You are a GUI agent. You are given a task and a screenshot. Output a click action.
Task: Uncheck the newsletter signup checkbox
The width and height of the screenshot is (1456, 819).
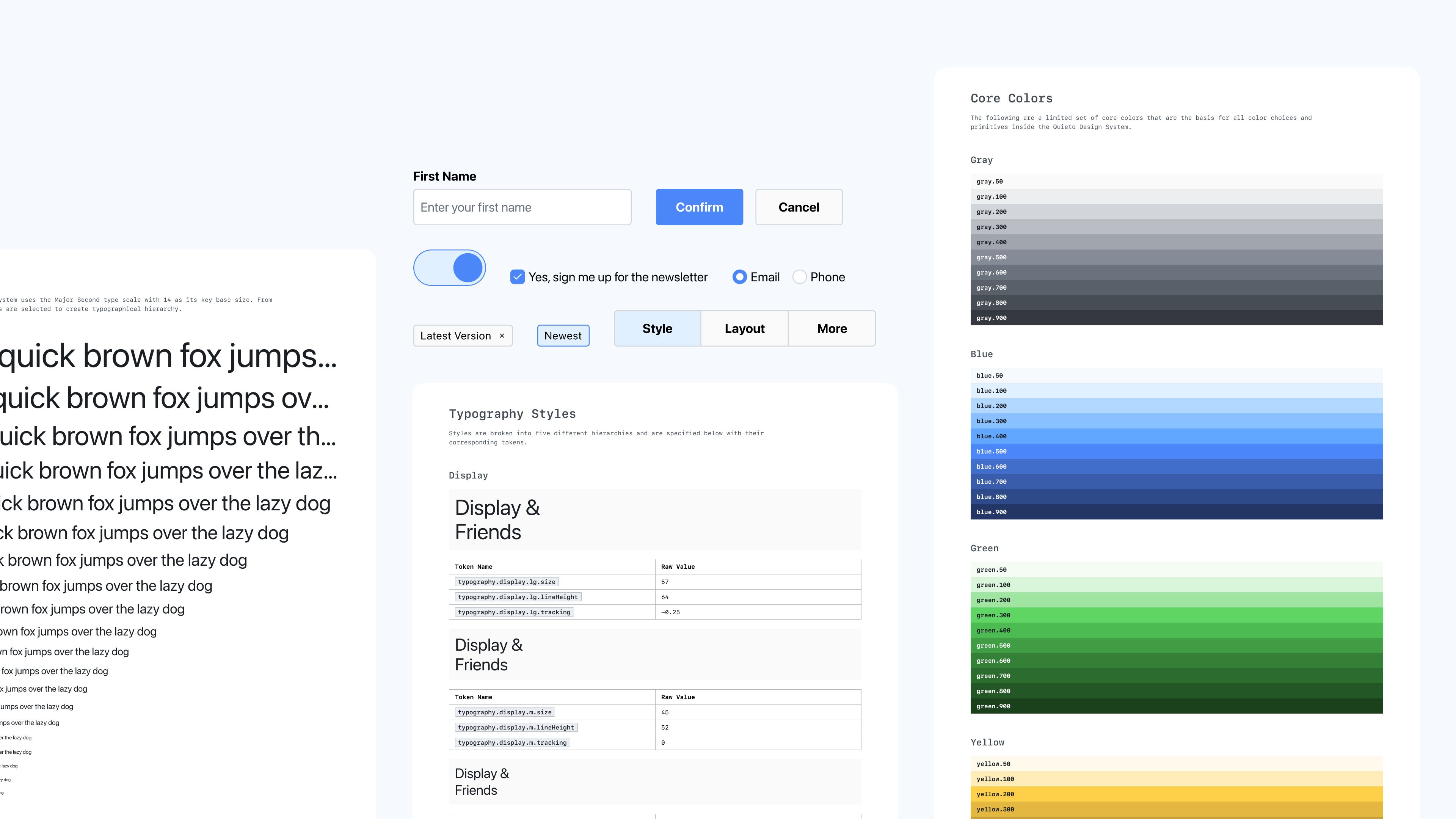pyautogui.click(x=517, y=277)
